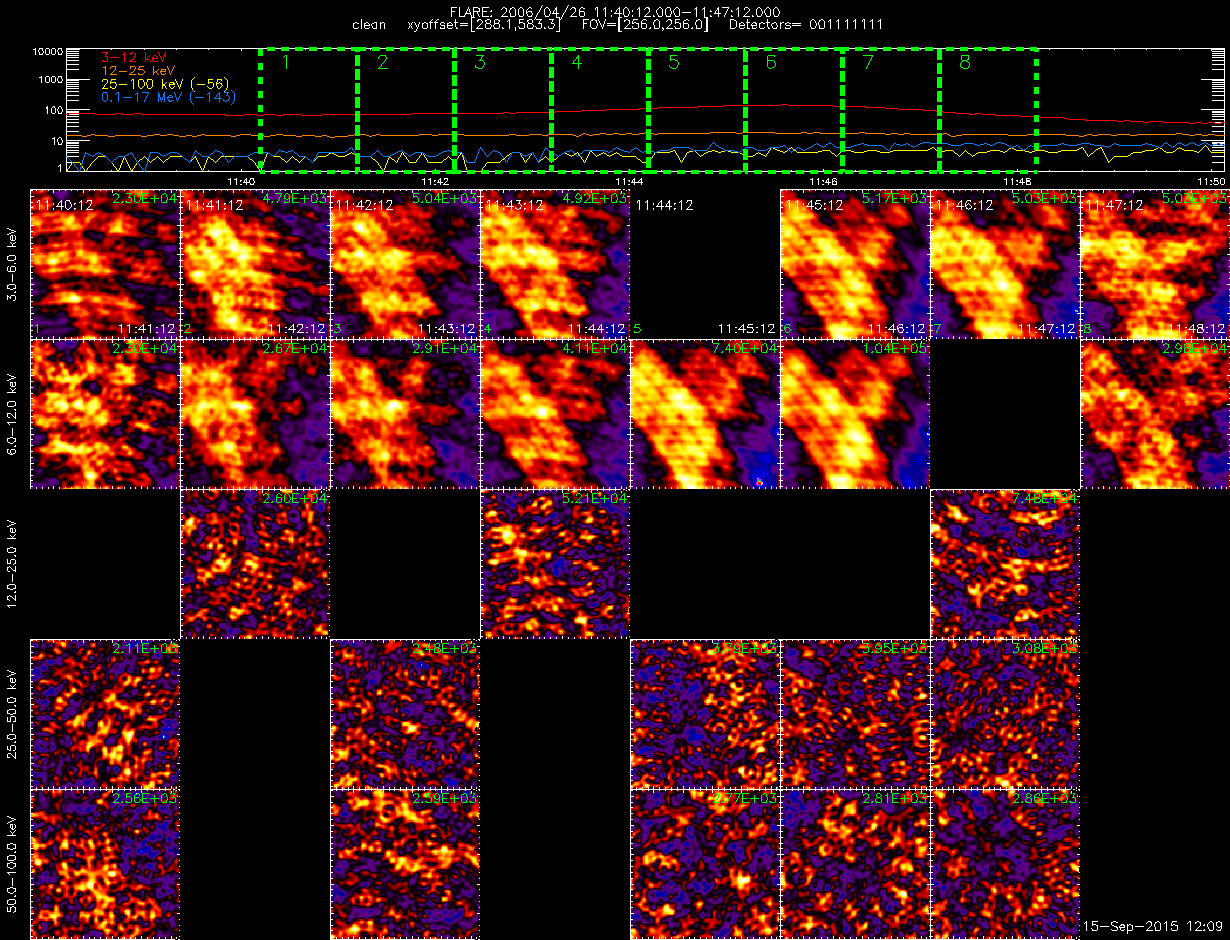Image resolution: width=1230 pixels, height=940 pixels.
Task: Select the 3-6 keV image starting 11:41:12
Action: point(256,264)
